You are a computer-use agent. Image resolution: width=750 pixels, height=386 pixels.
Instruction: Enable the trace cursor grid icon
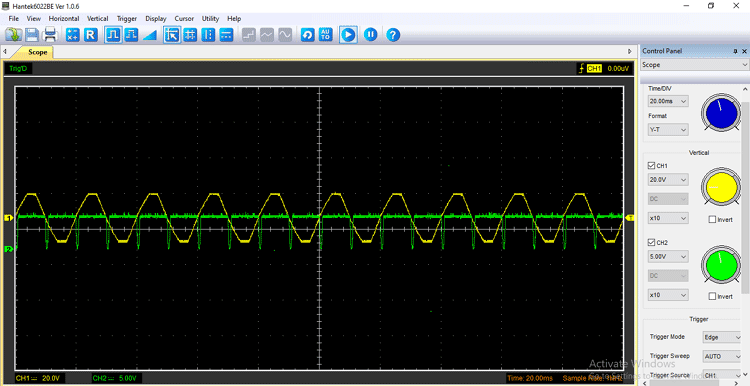point(190,35)
